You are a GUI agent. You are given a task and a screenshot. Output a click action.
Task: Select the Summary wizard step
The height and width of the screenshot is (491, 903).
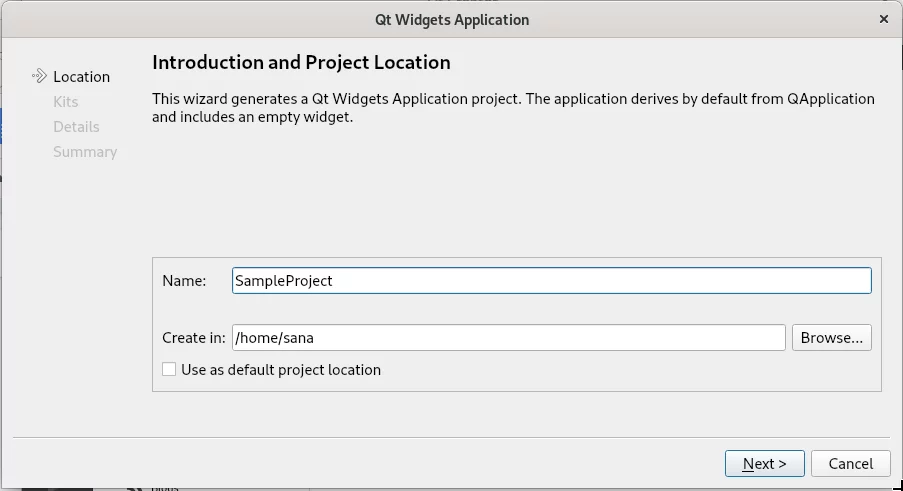[85, 152]
